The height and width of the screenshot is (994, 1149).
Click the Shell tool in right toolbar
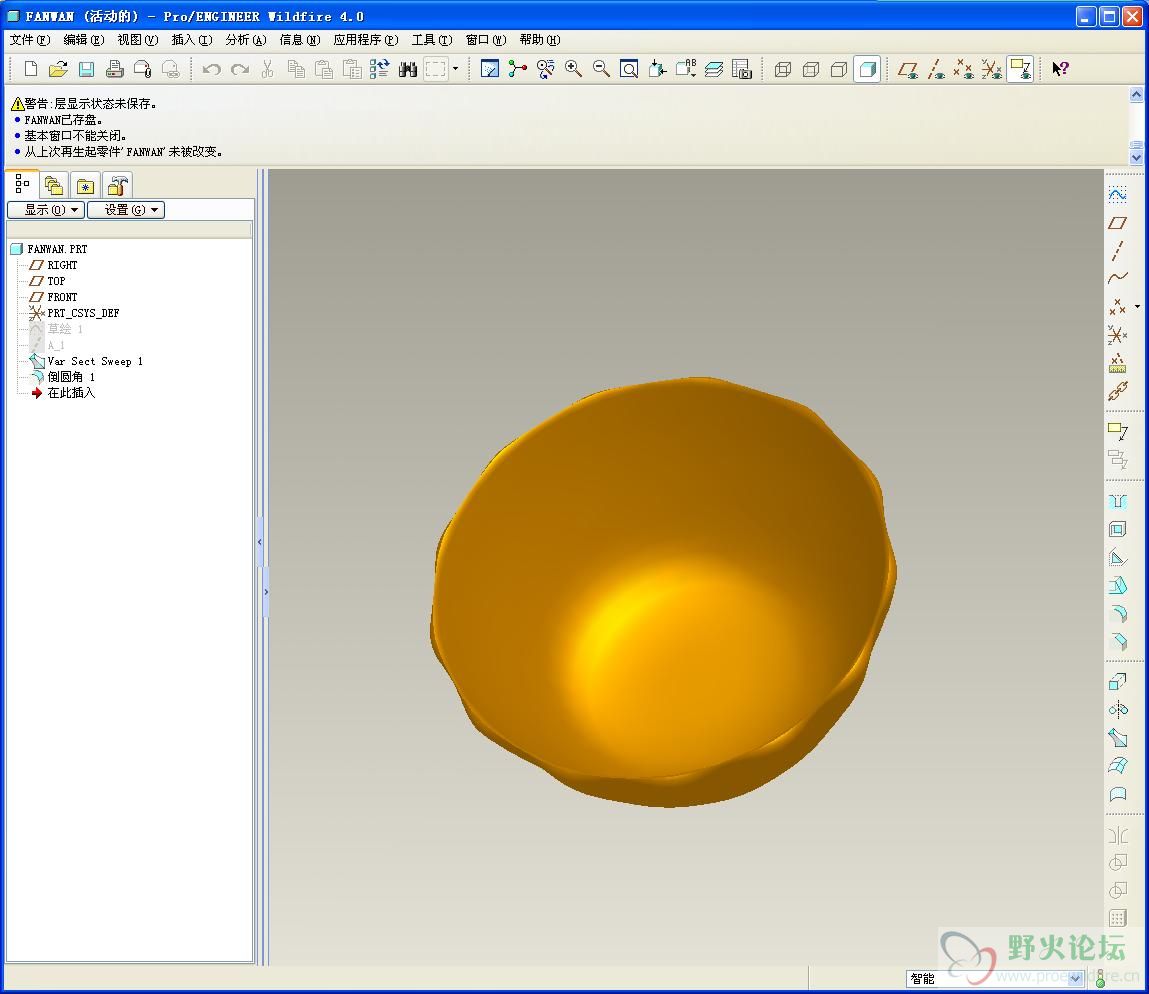[x=1117, y=529]
